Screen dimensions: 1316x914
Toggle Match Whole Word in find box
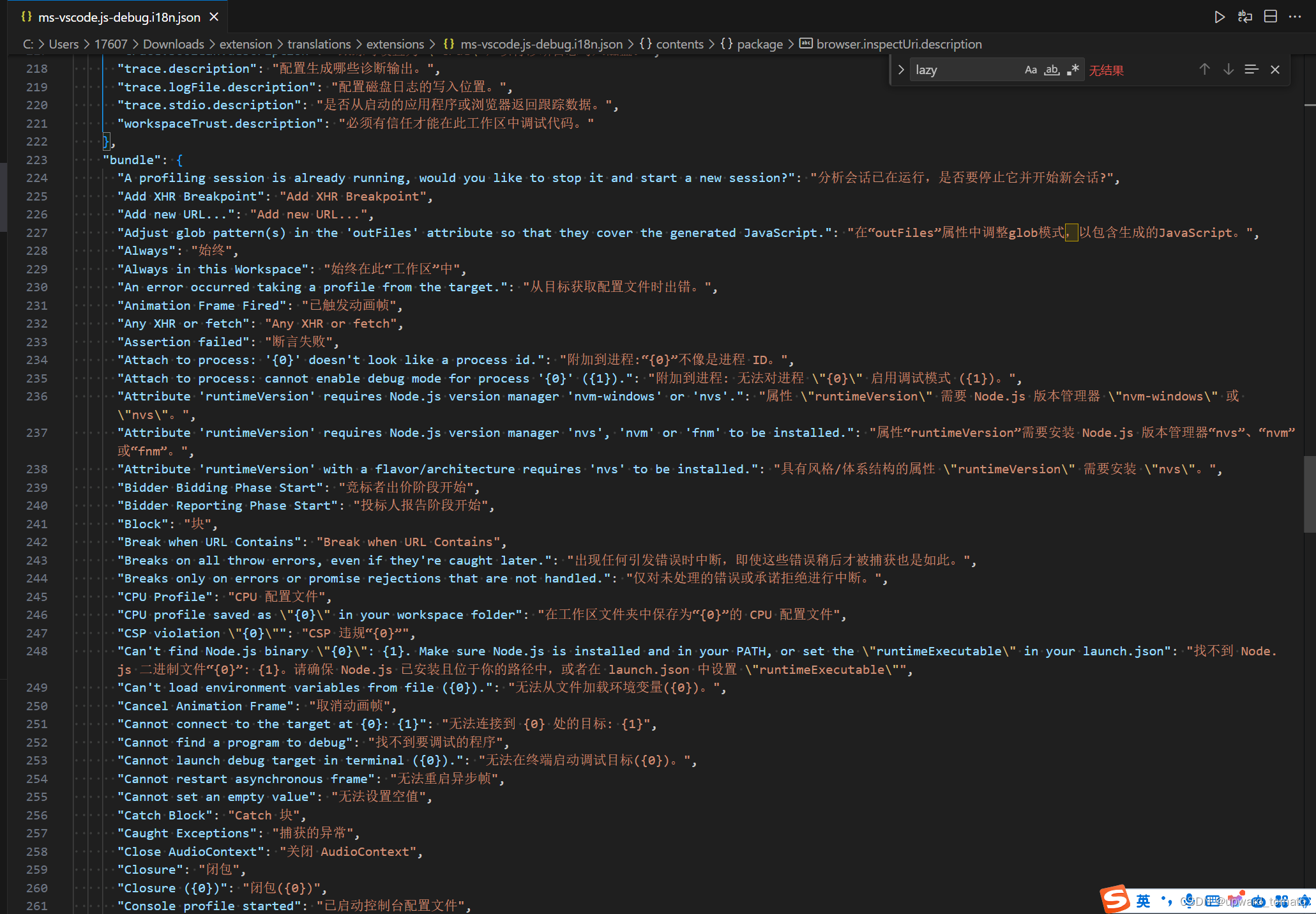tap(1052, 70)
